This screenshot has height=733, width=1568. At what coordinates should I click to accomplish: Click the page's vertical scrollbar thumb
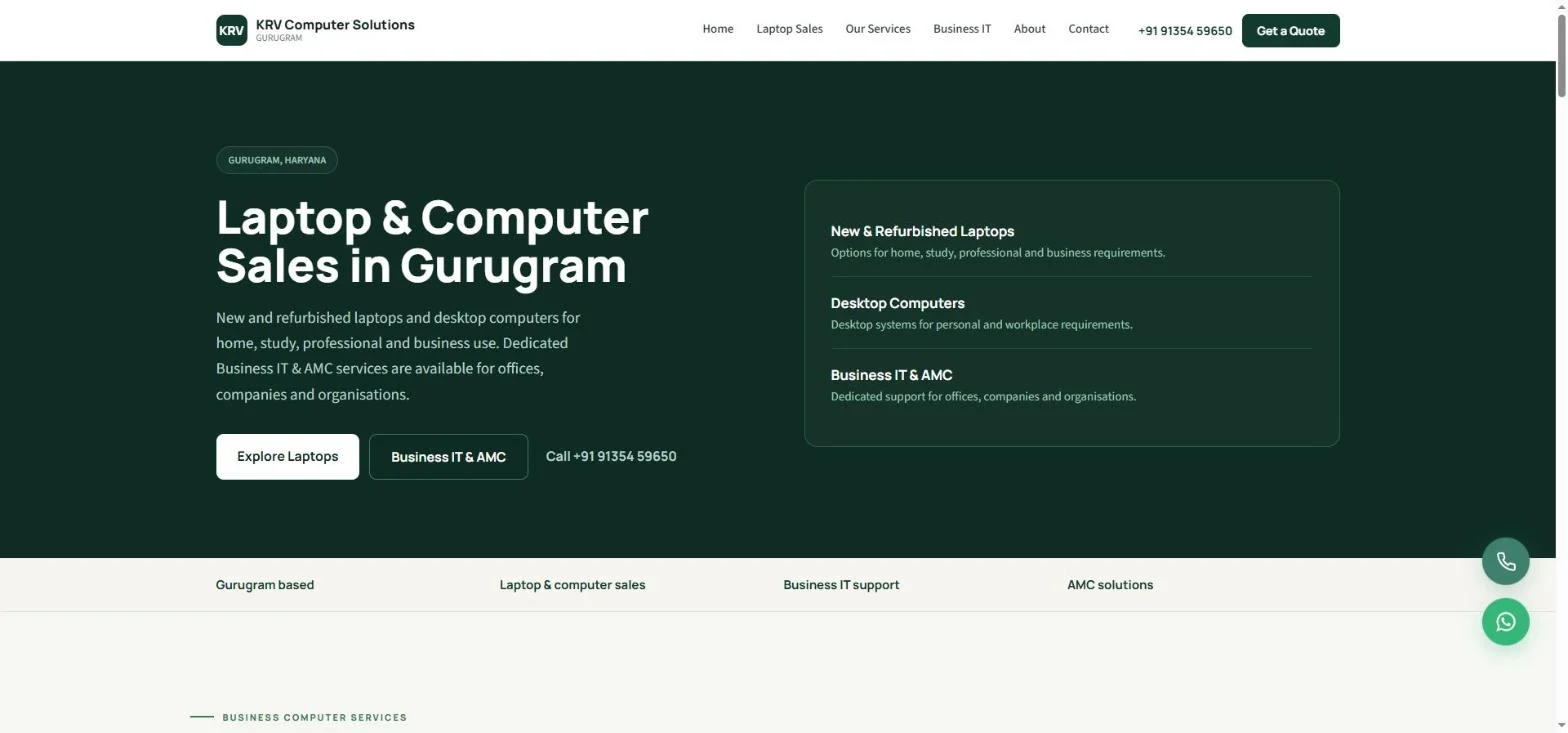click(1561, 57)
